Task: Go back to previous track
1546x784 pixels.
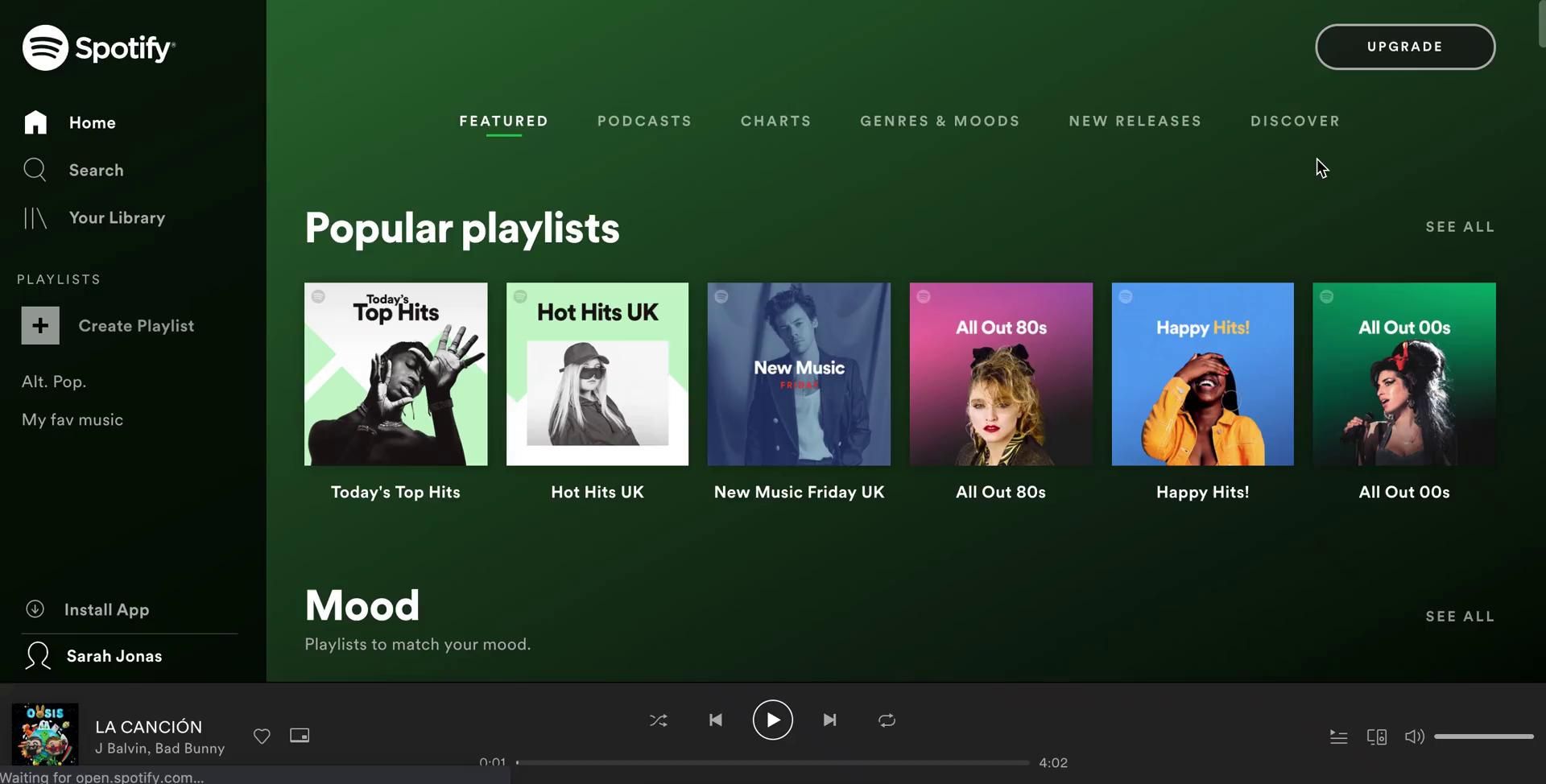Action: pos(715,720)
